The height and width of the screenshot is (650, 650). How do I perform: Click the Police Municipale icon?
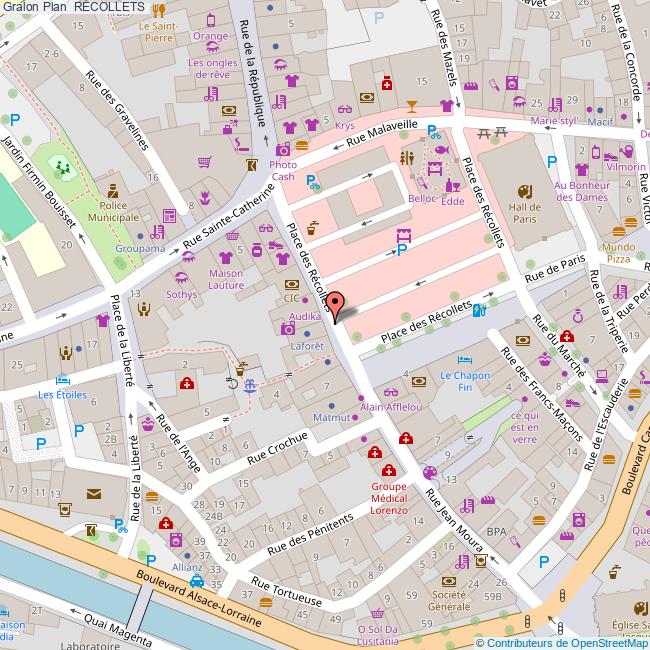(113, 190)
